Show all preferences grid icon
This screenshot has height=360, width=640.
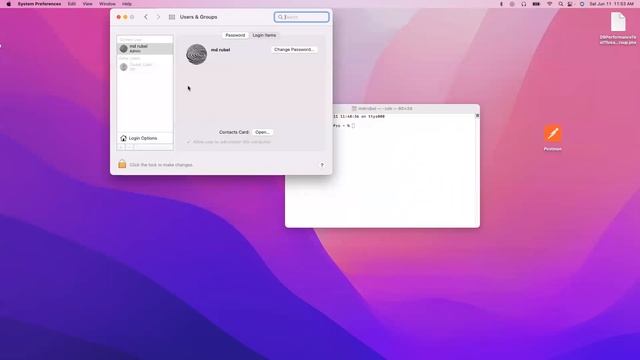172,17
